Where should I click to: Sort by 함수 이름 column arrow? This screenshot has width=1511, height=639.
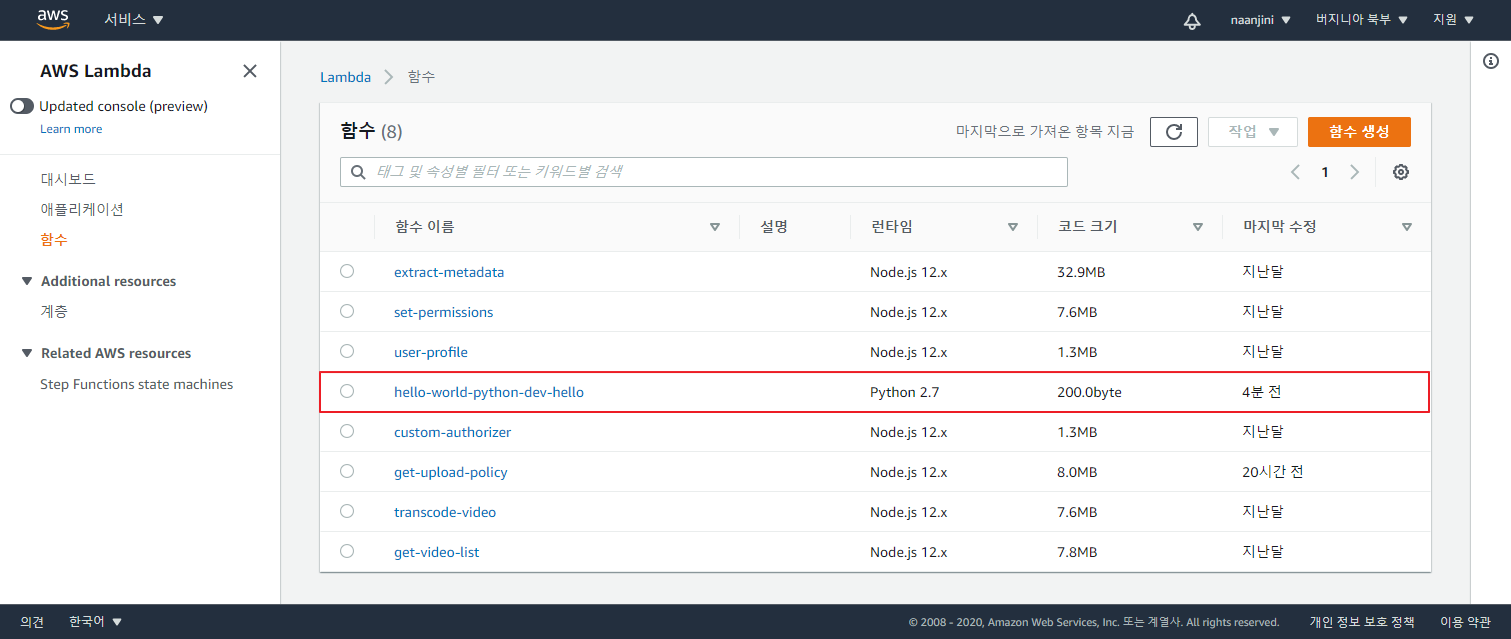pyautogui.click(x=715, y=227)
